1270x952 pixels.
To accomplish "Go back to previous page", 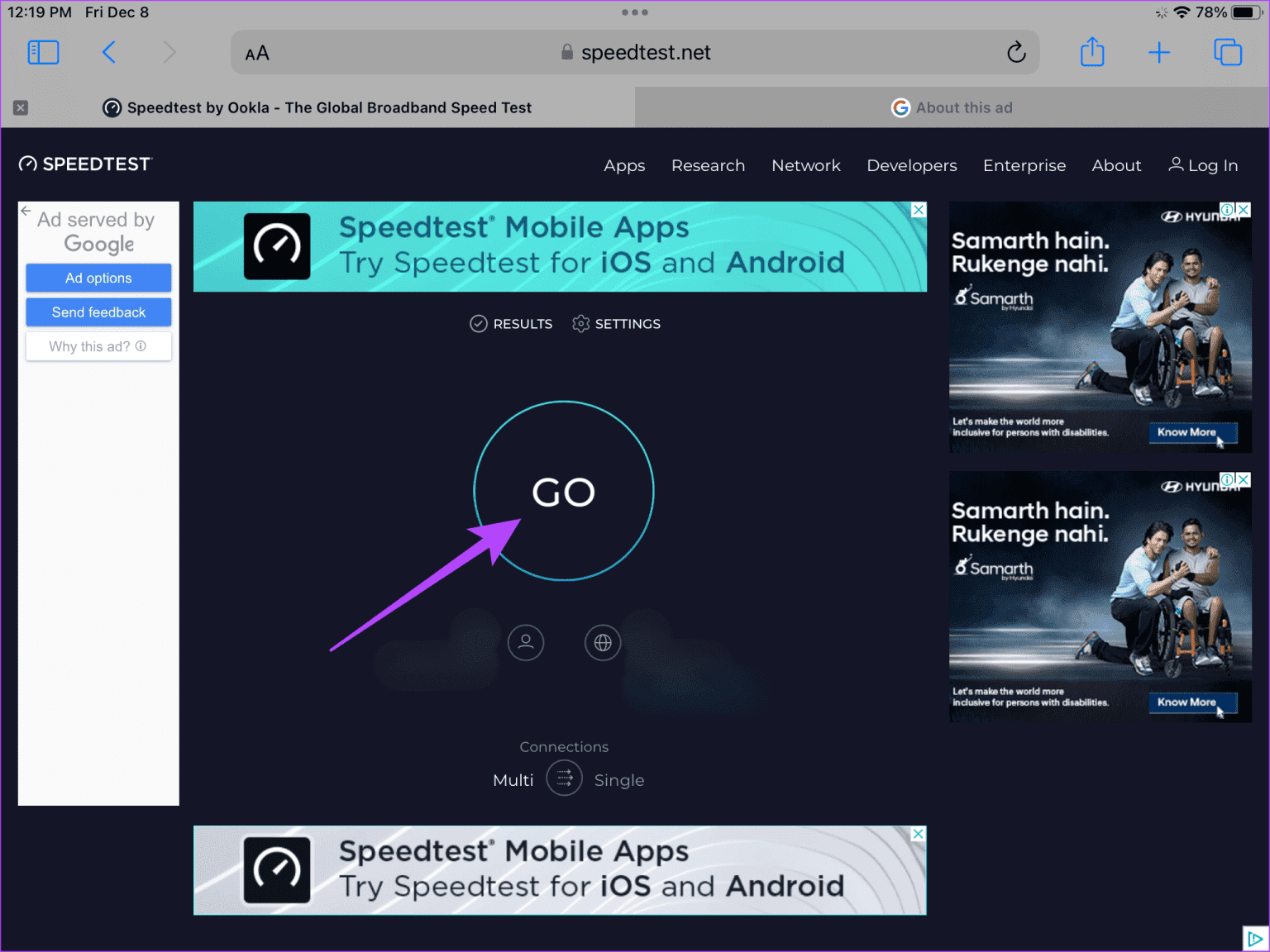I will click(109, 53).
